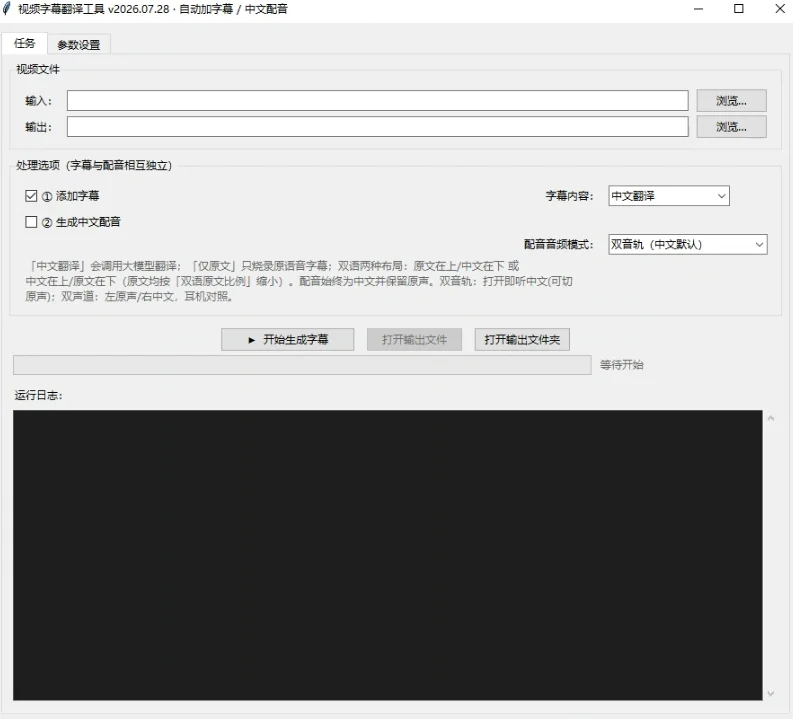
Task: Browse for the output video file
Action: [x=731, y=126]
